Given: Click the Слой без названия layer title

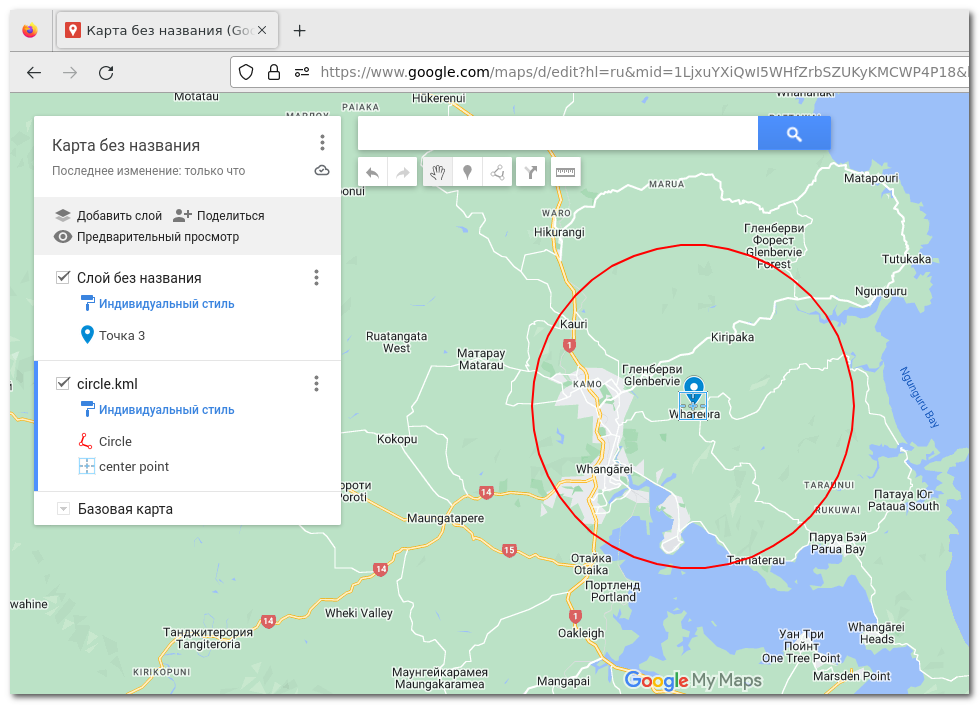Looking at the screenshot, I should pos(139,278).
